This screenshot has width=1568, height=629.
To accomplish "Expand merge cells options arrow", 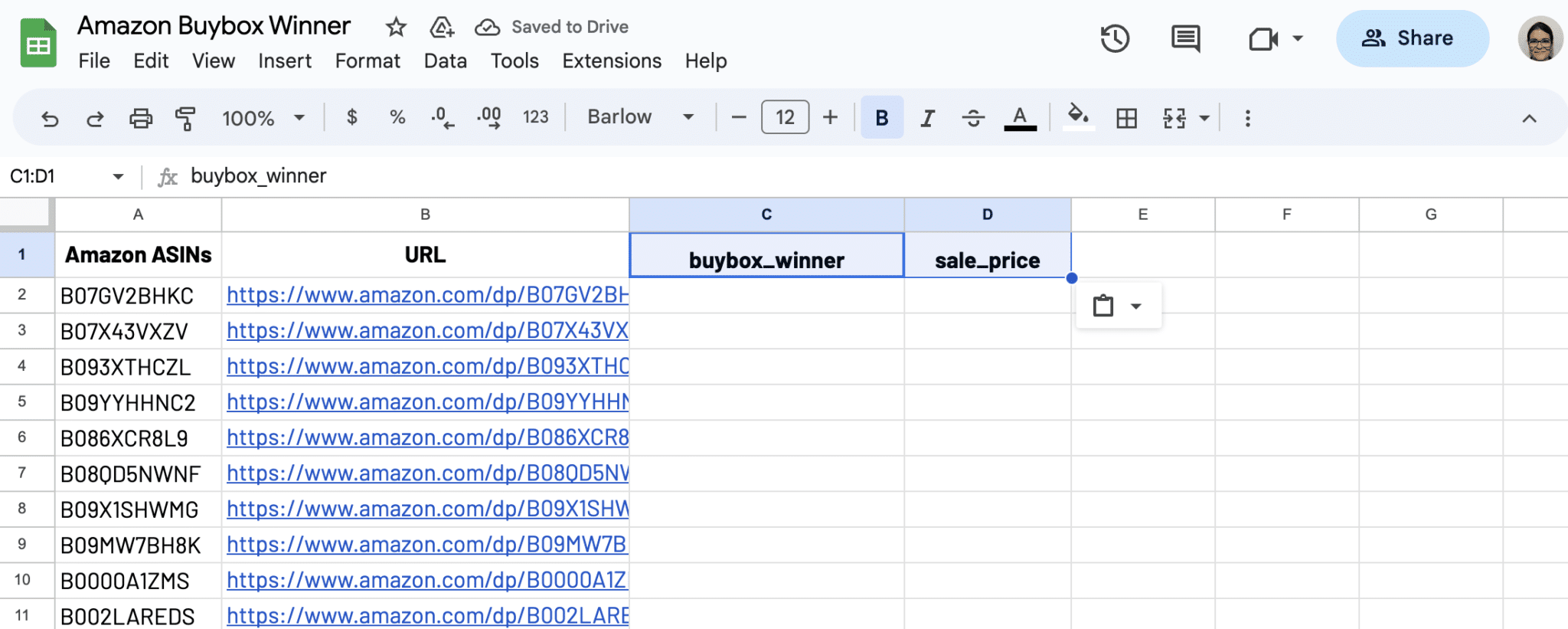I will [1204, 118].
